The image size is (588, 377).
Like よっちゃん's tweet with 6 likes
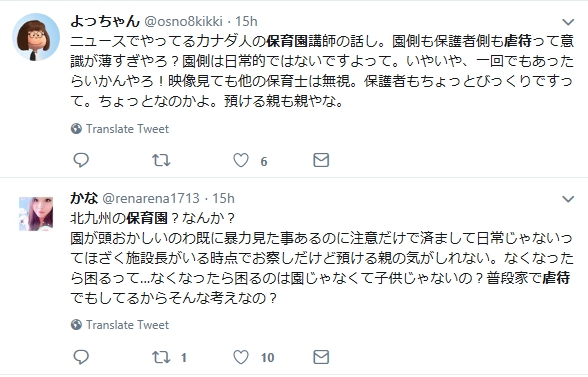click(x=241, y=160)
